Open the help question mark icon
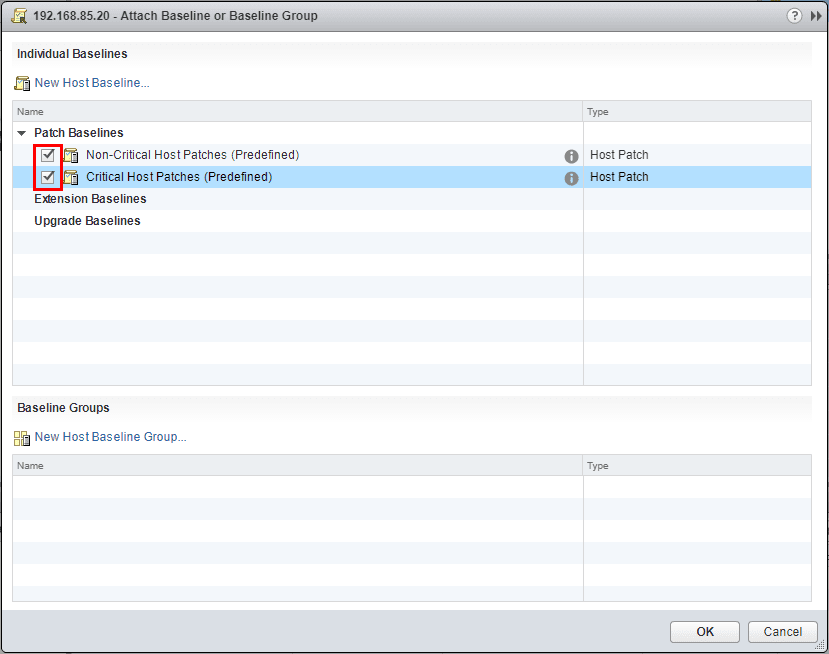The height and width of the screenshot is (654, 829). coord(794,16)
